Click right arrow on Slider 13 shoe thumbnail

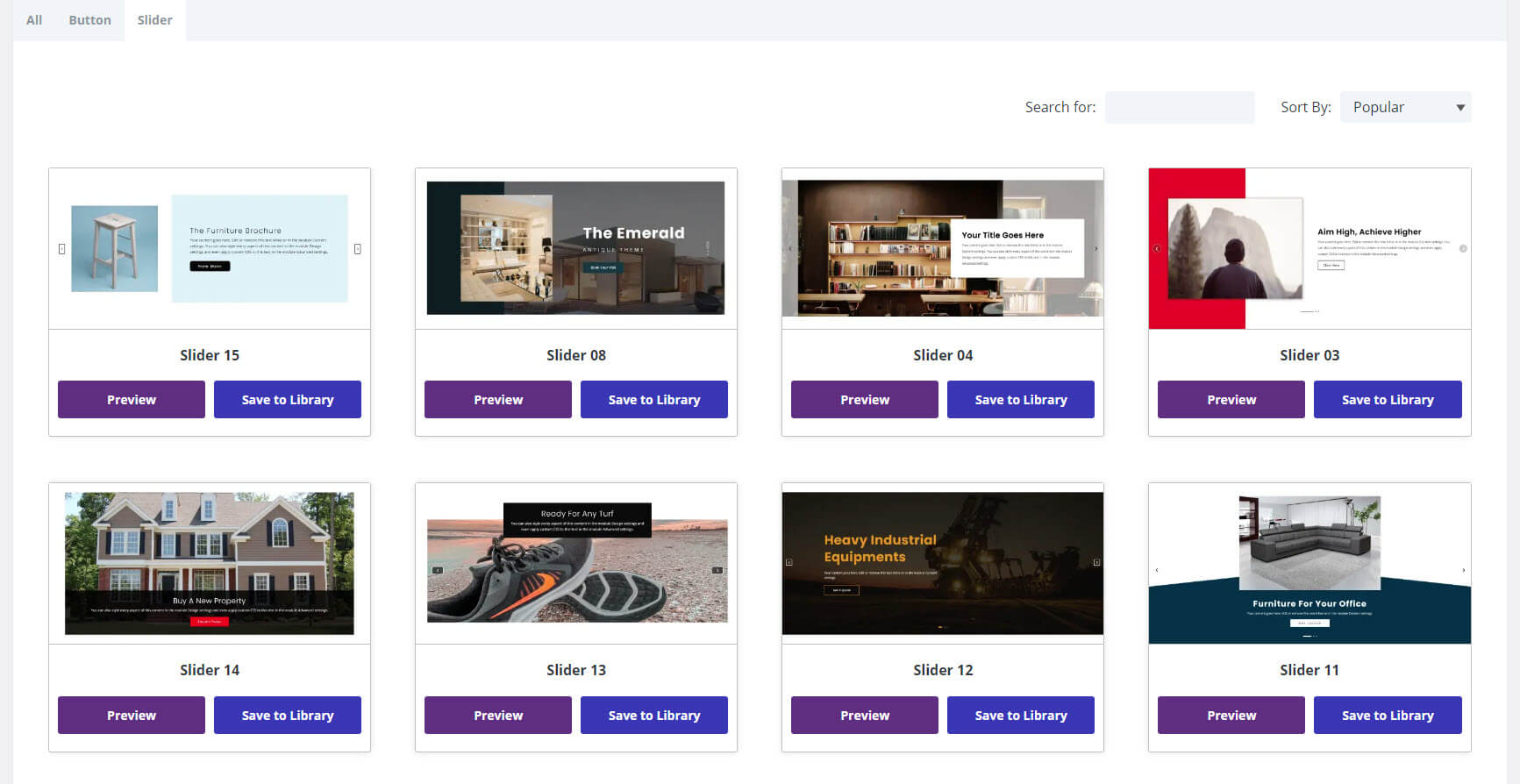point(717,570)
